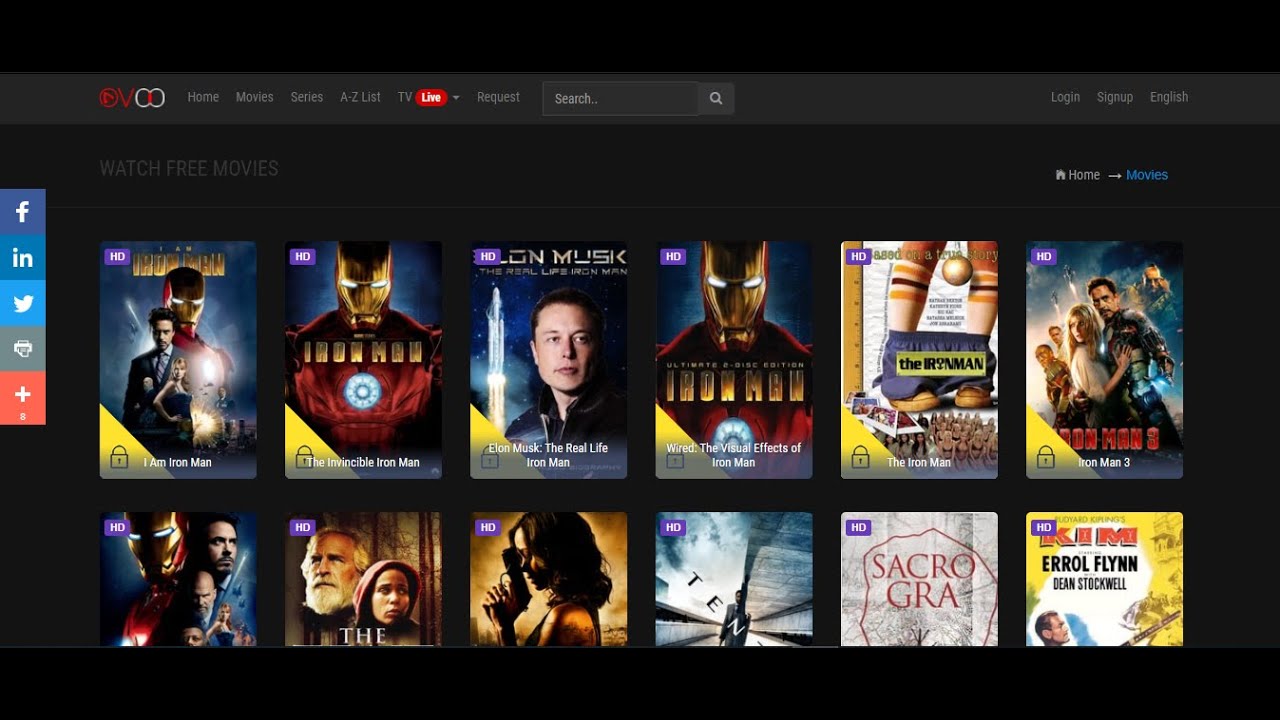Click the search magnifier button

(716, 98)
